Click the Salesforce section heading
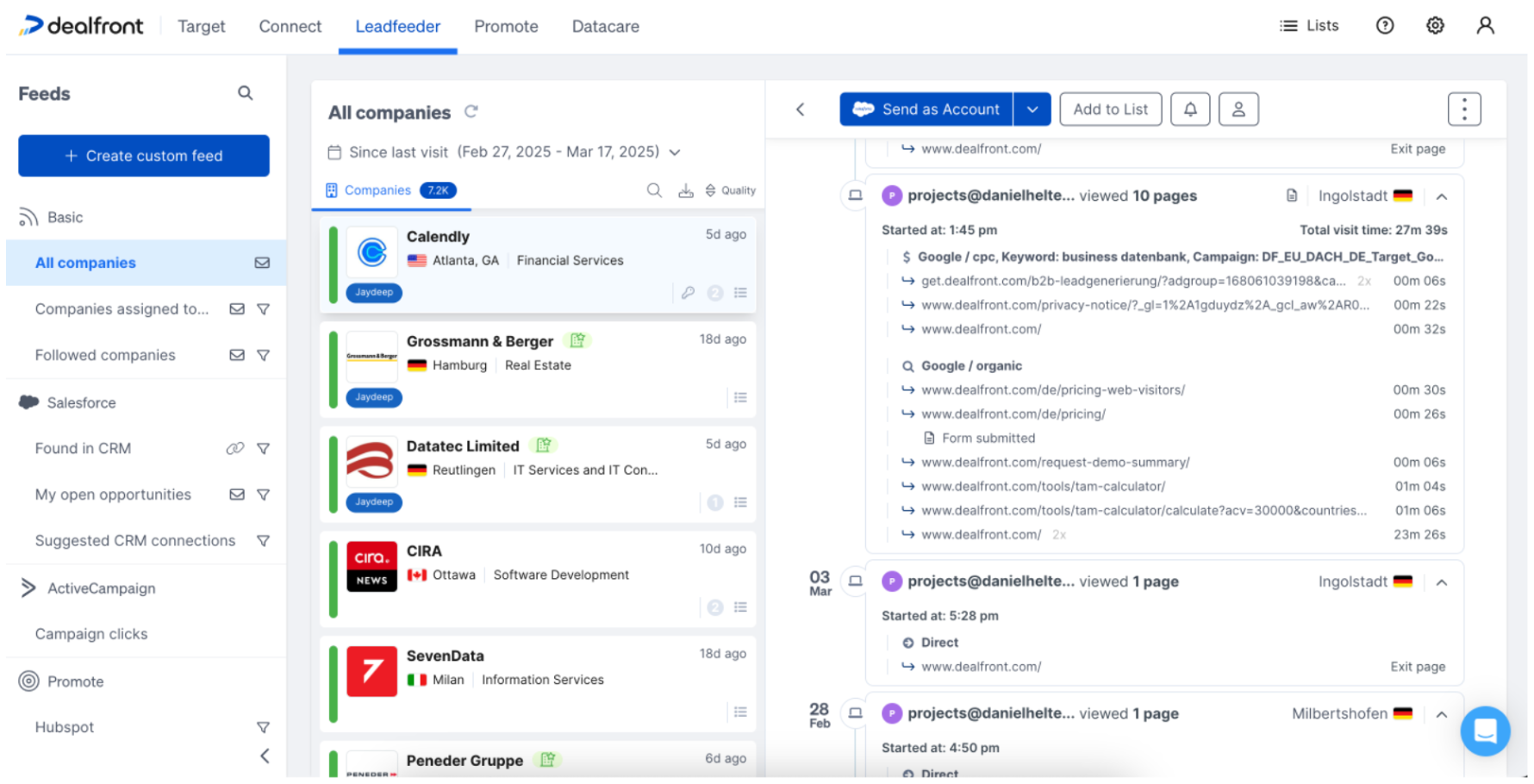The image size is (1534, 784). coord(81,402)
